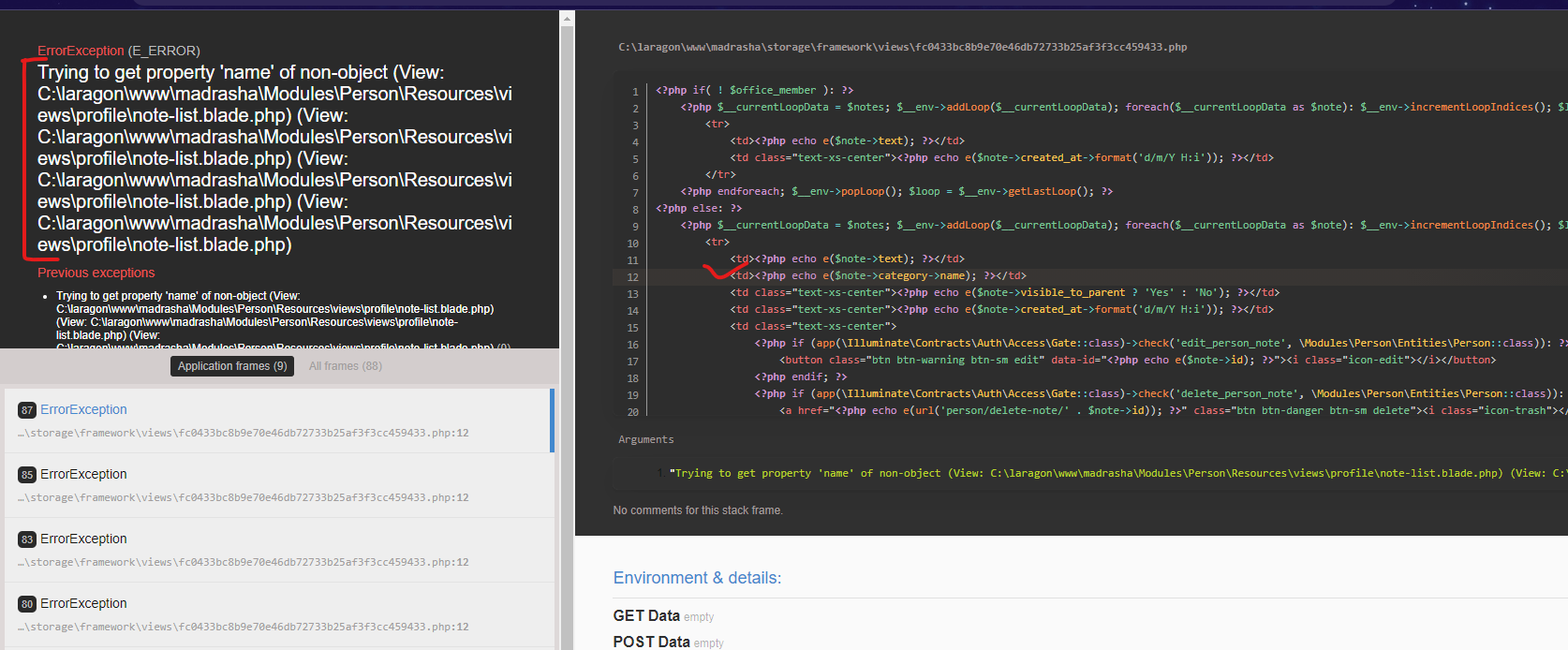Switch to All frames (88) tab
This screenshot has width=1568, height=650.
point(346,366)
